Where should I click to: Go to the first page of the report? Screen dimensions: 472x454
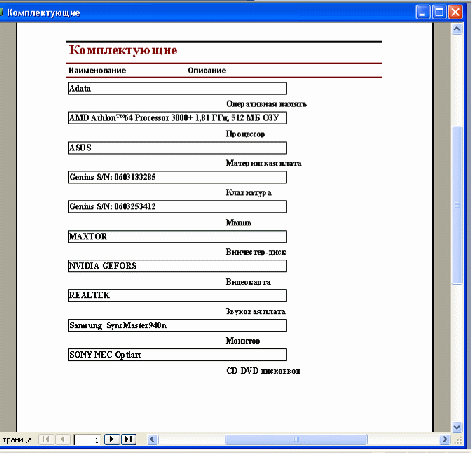tap(46, 439)
